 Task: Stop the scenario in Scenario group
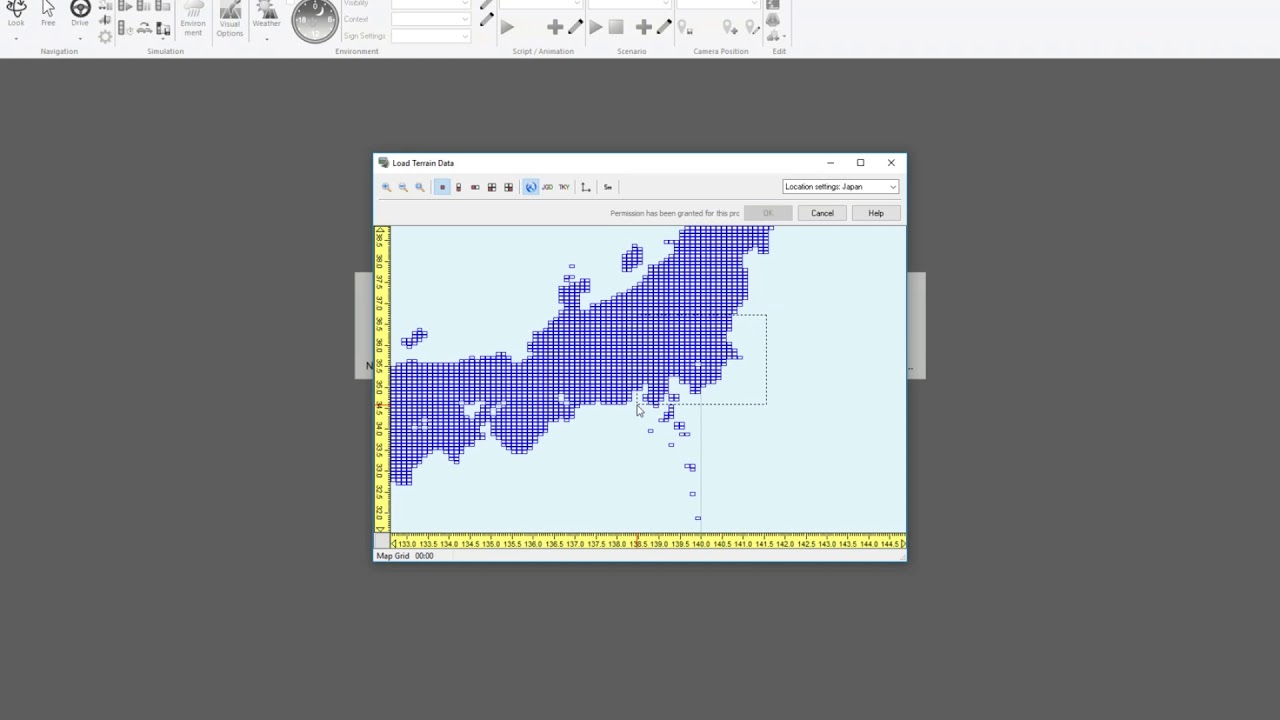click(616, 27)
